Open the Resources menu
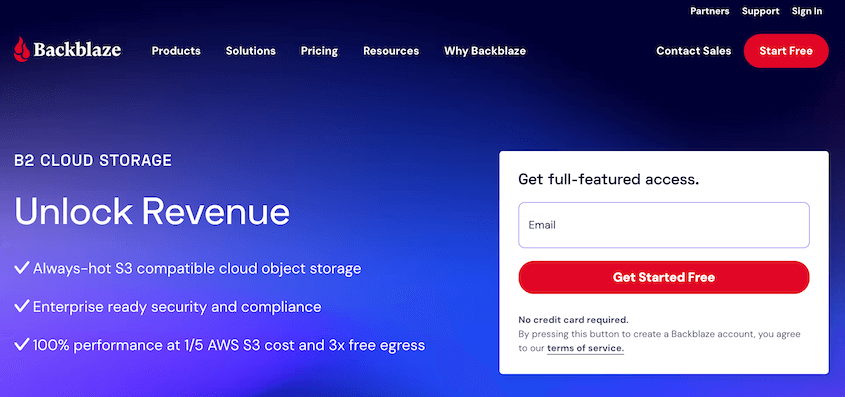The width and height of the screenshot is (845, 397). 391,51
